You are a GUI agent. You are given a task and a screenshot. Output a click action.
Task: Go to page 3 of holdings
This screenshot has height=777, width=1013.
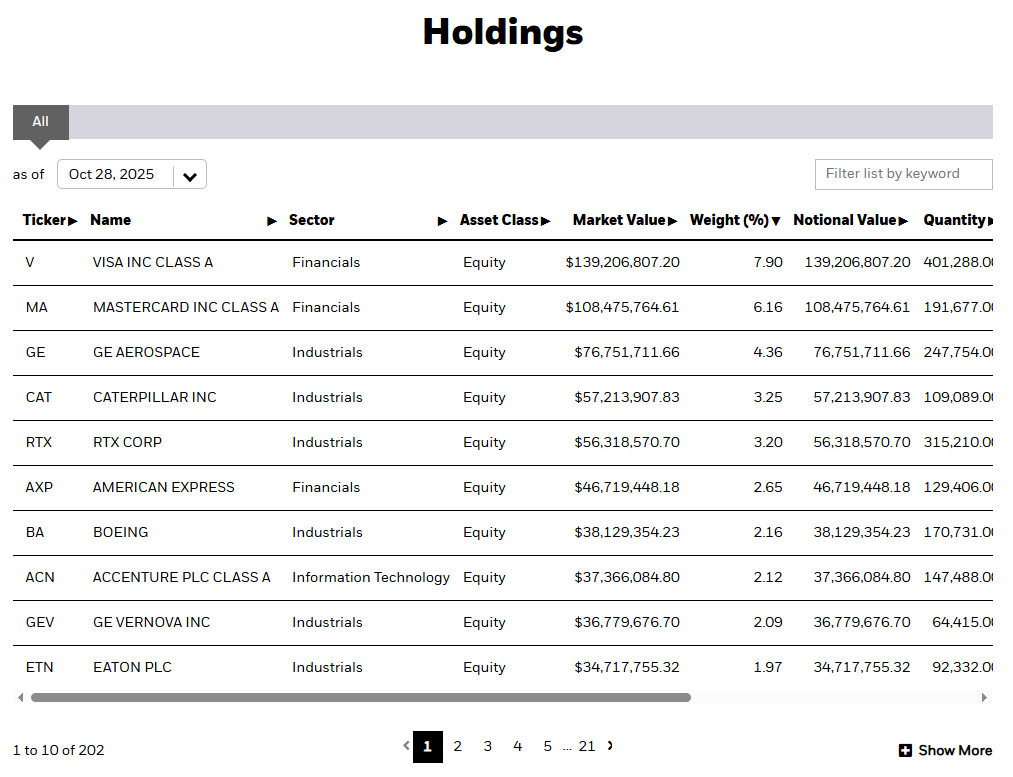tap(488, 747)
